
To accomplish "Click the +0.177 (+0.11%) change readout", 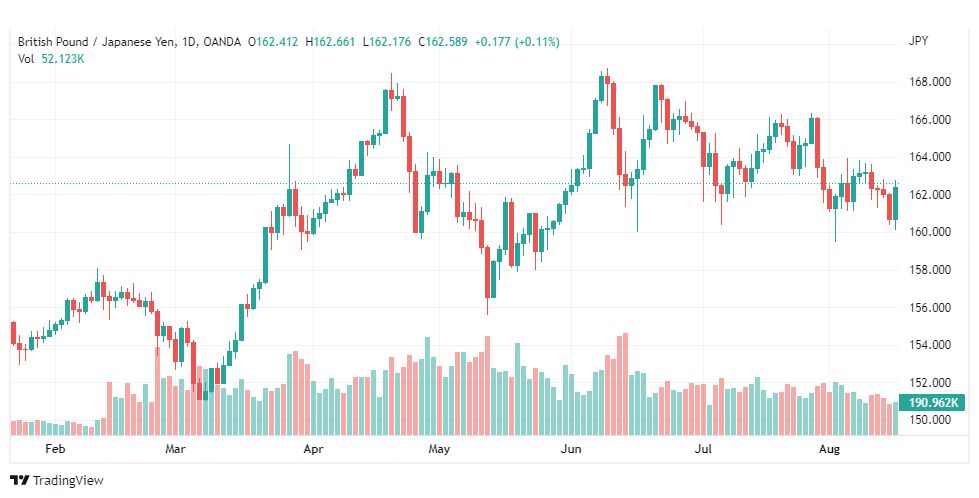I will (517, 42).
